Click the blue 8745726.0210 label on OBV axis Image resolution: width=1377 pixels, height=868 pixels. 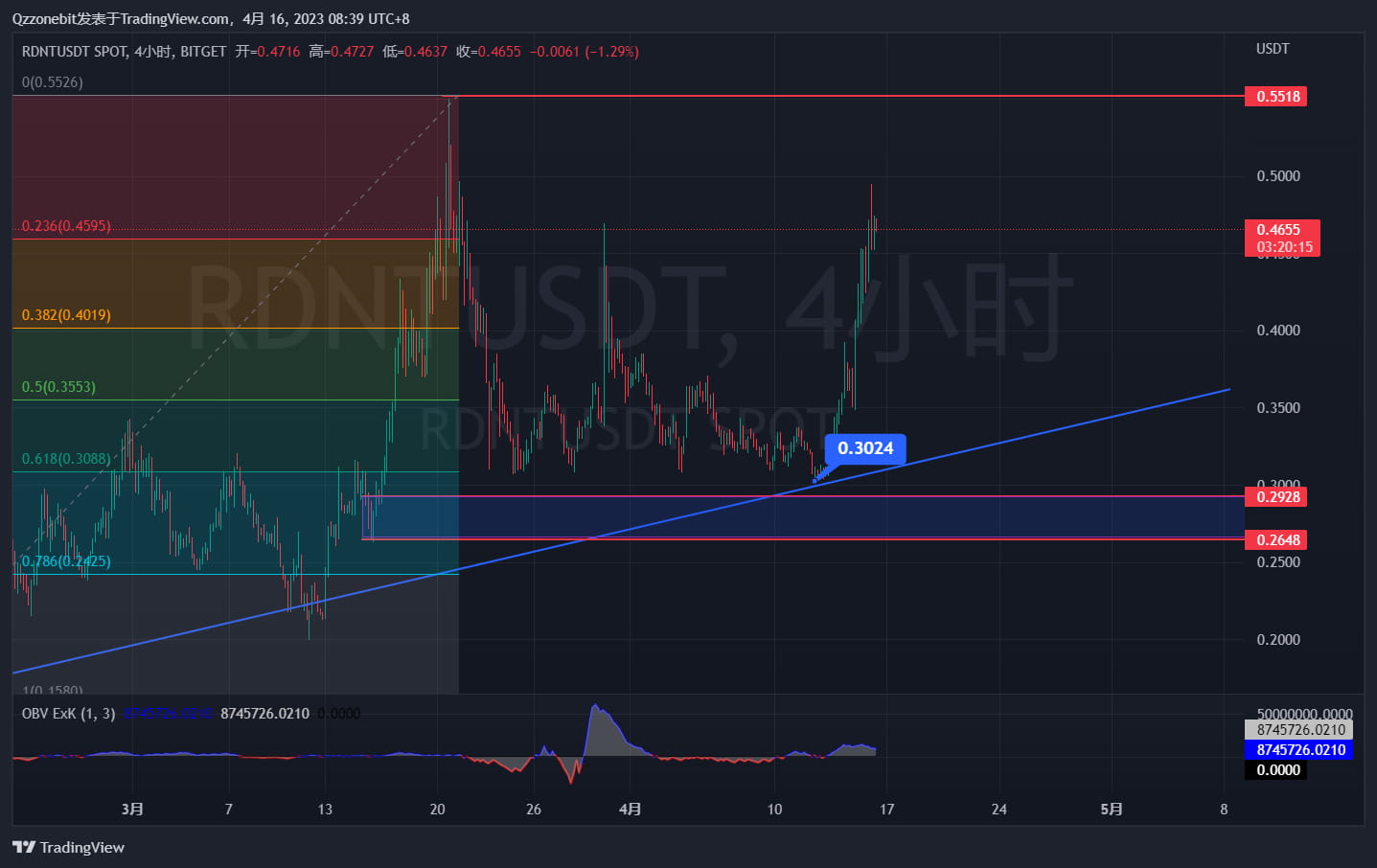[x=1300, y=750]
